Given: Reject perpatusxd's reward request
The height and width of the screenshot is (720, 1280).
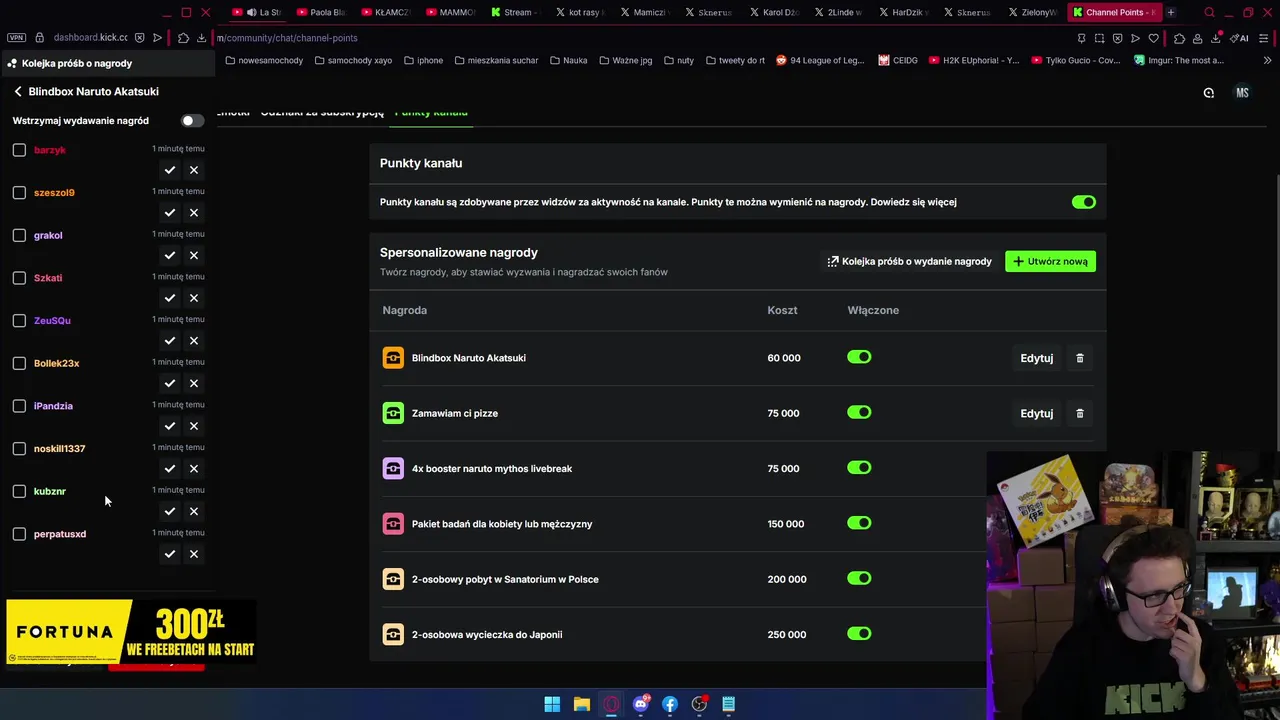Looking at the screenshot, I should [x=194, y=554].
